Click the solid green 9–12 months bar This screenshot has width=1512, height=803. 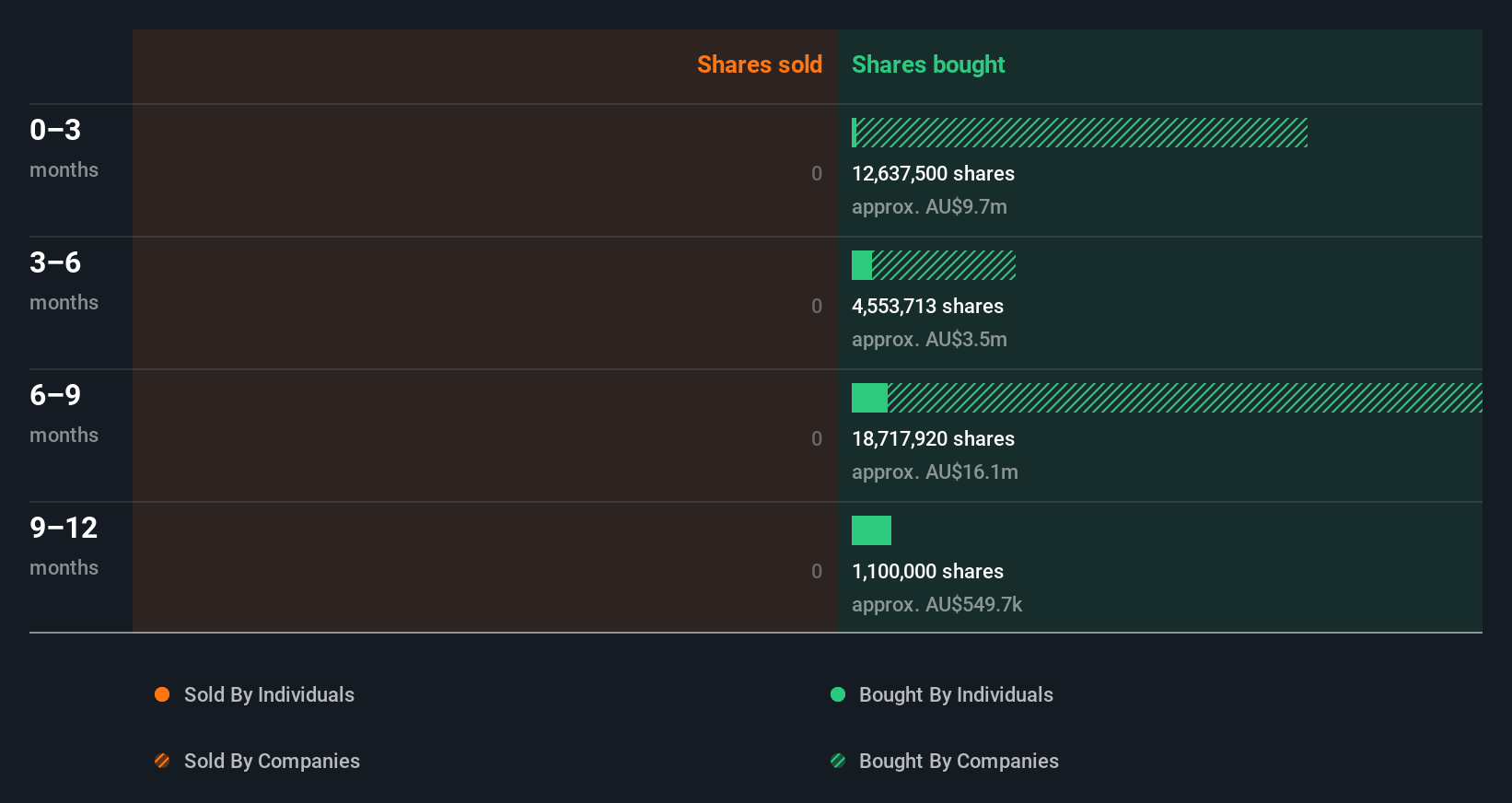(871, 530)
